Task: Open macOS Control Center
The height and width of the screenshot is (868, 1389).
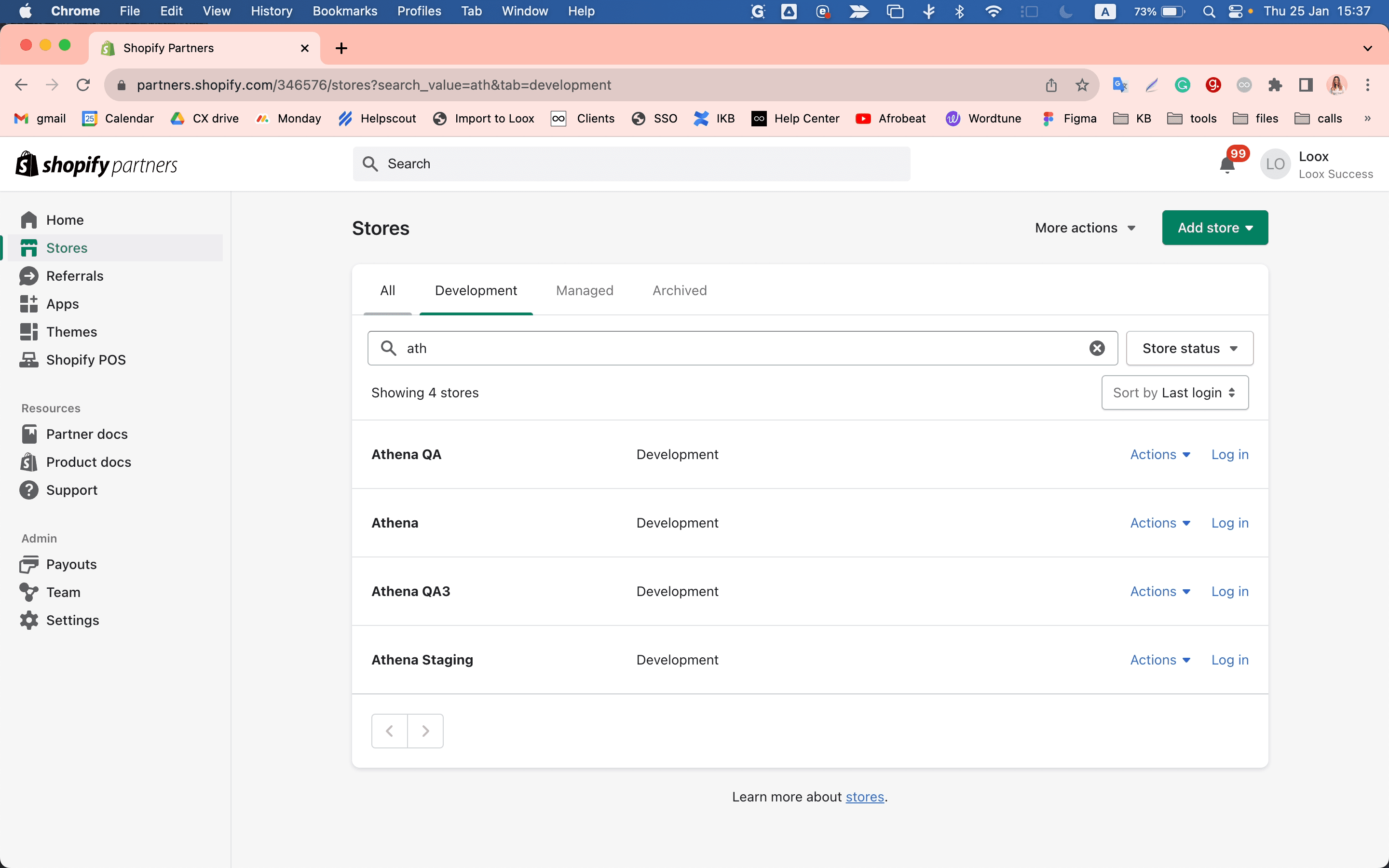Action: (x=1235, y=12)
